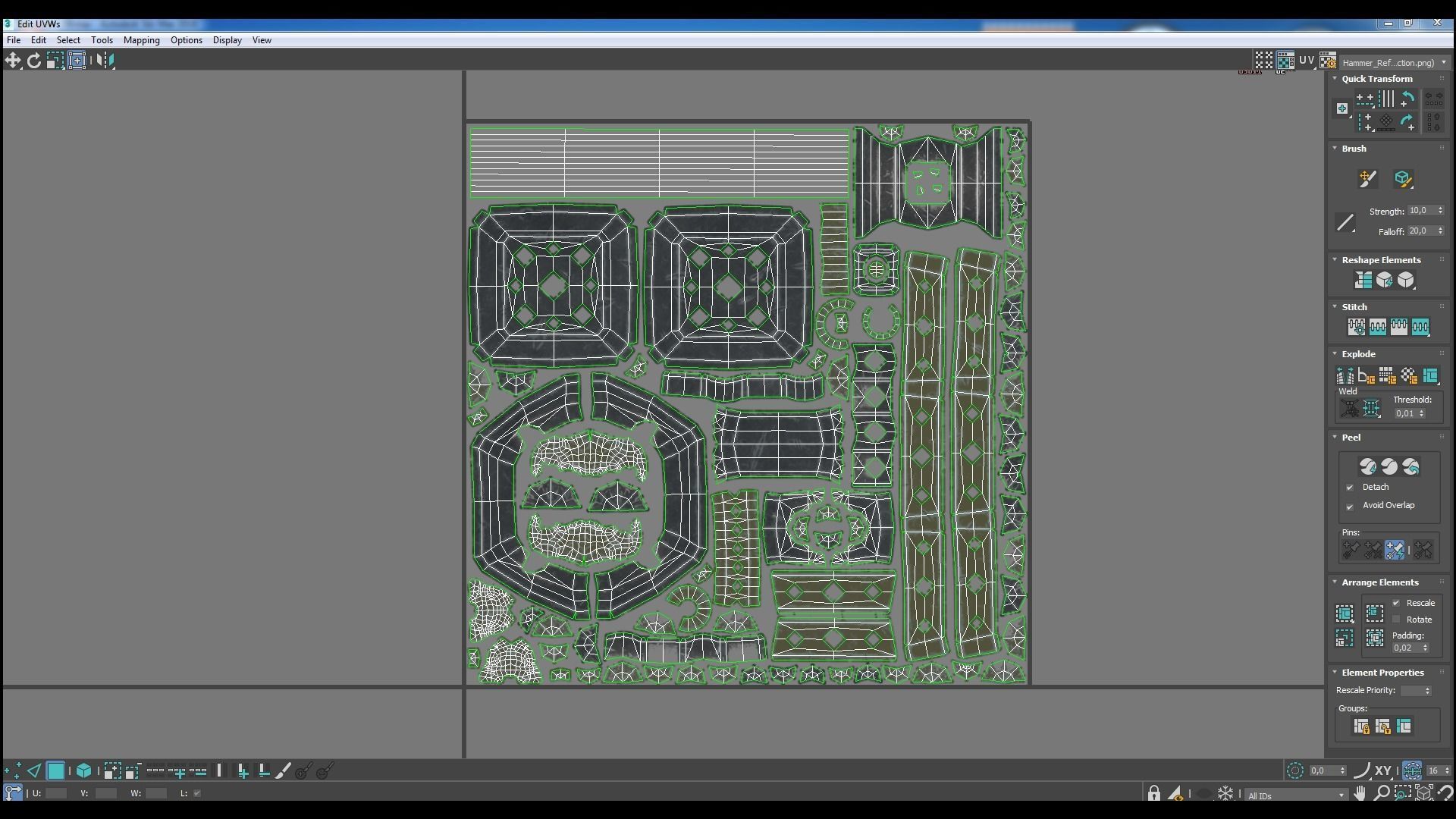Open the Tools menu
The image size is (1456, 819).
(x=102, y=40)
